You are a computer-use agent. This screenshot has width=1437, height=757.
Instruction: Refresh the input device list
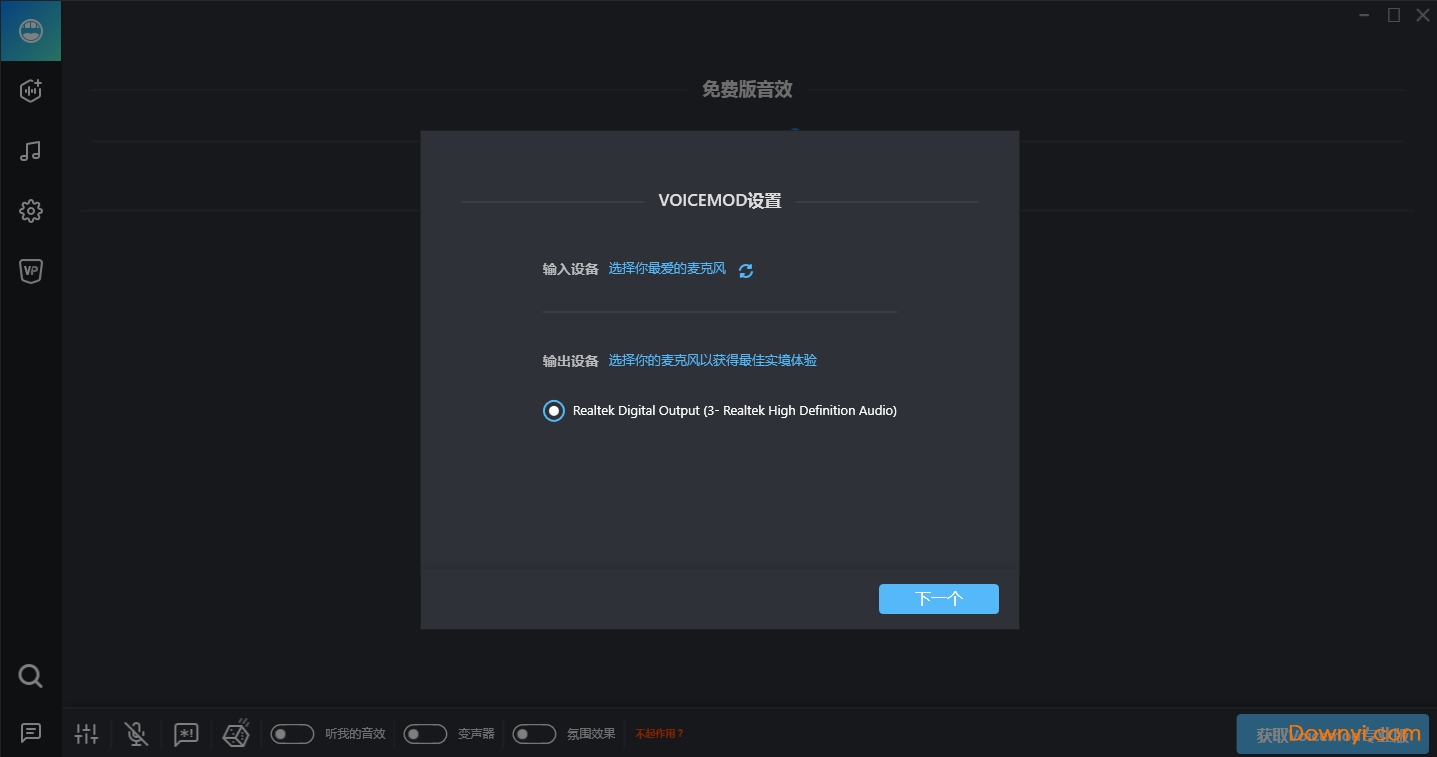click(745, 269)
